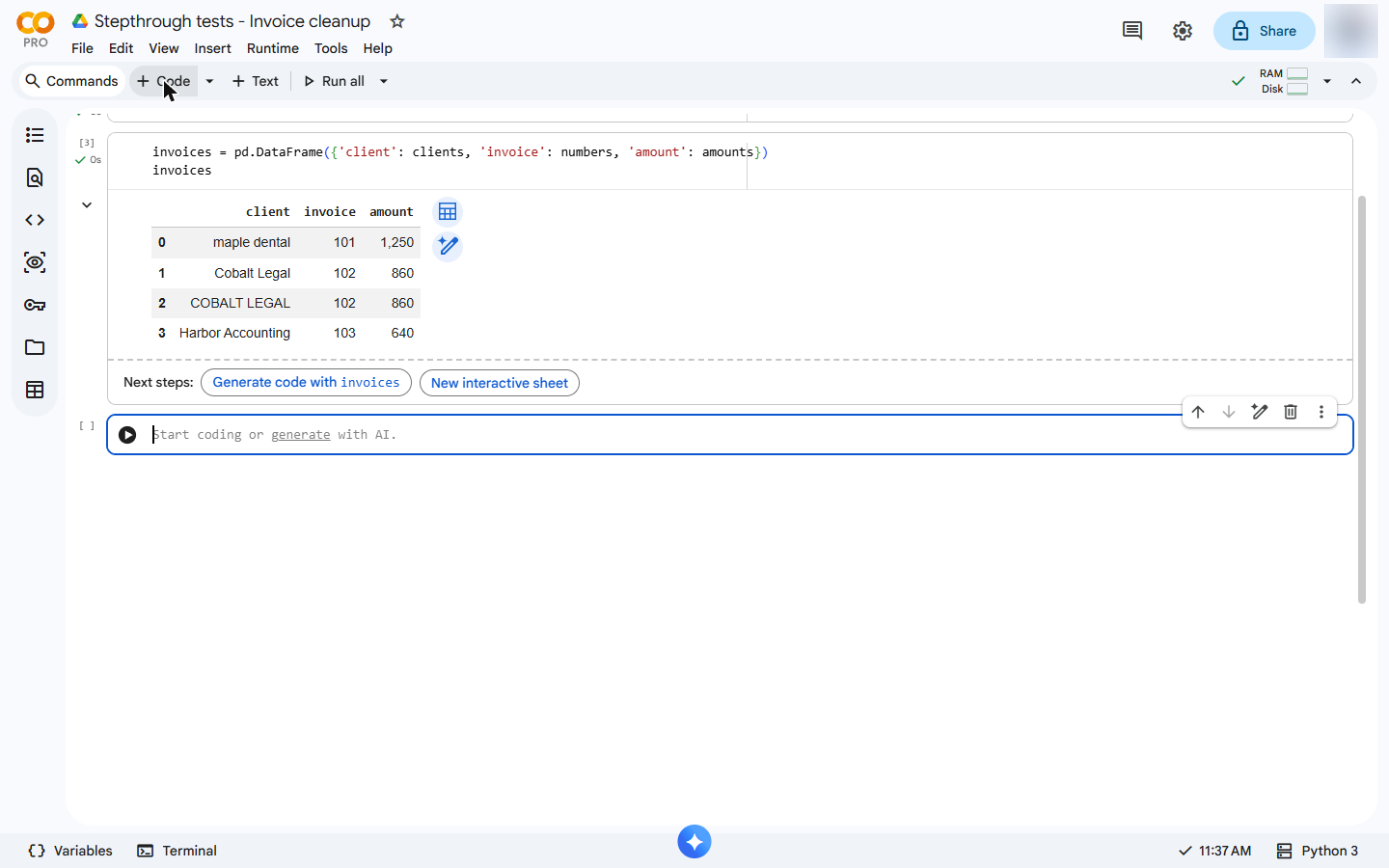Expand the add Code cell dropdown arrow
1389x868 pixels.
pos(209,81)
